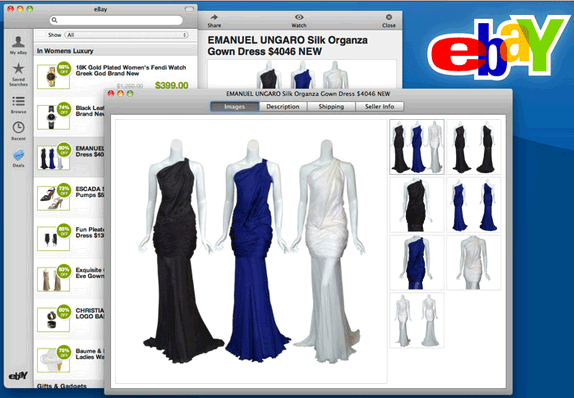
Task: Select thumbnail of two black dresses
Action: pos(474,147)
